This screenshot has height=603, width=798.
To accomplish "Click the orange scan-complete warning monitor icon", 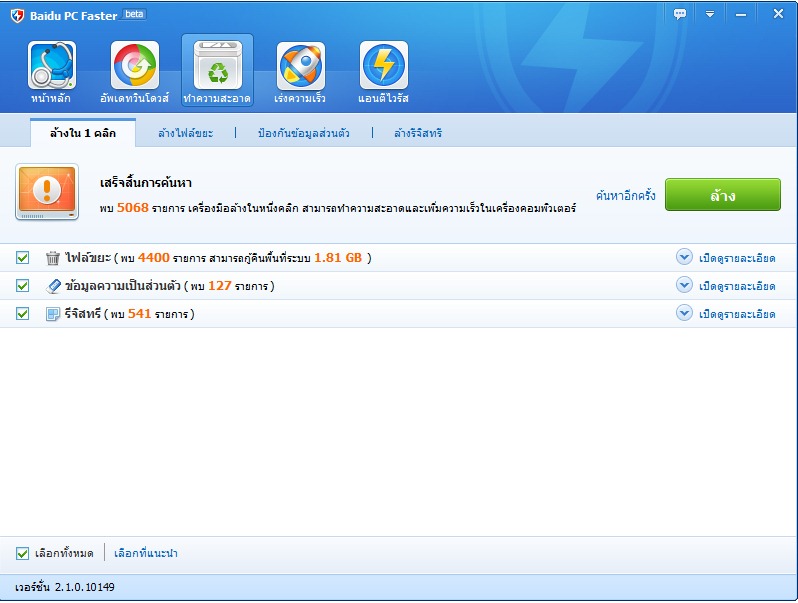I will 47,192.
